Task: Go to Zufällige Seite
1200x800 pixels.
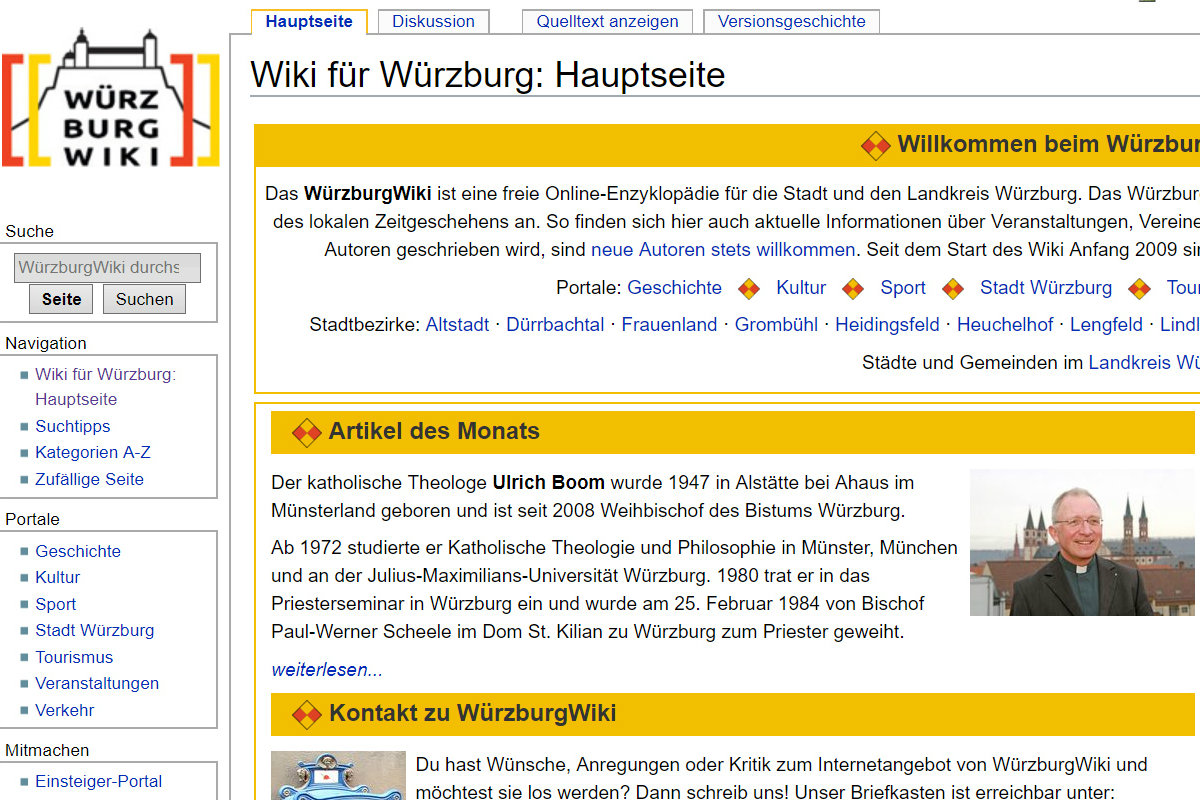Action: (89, 479)
